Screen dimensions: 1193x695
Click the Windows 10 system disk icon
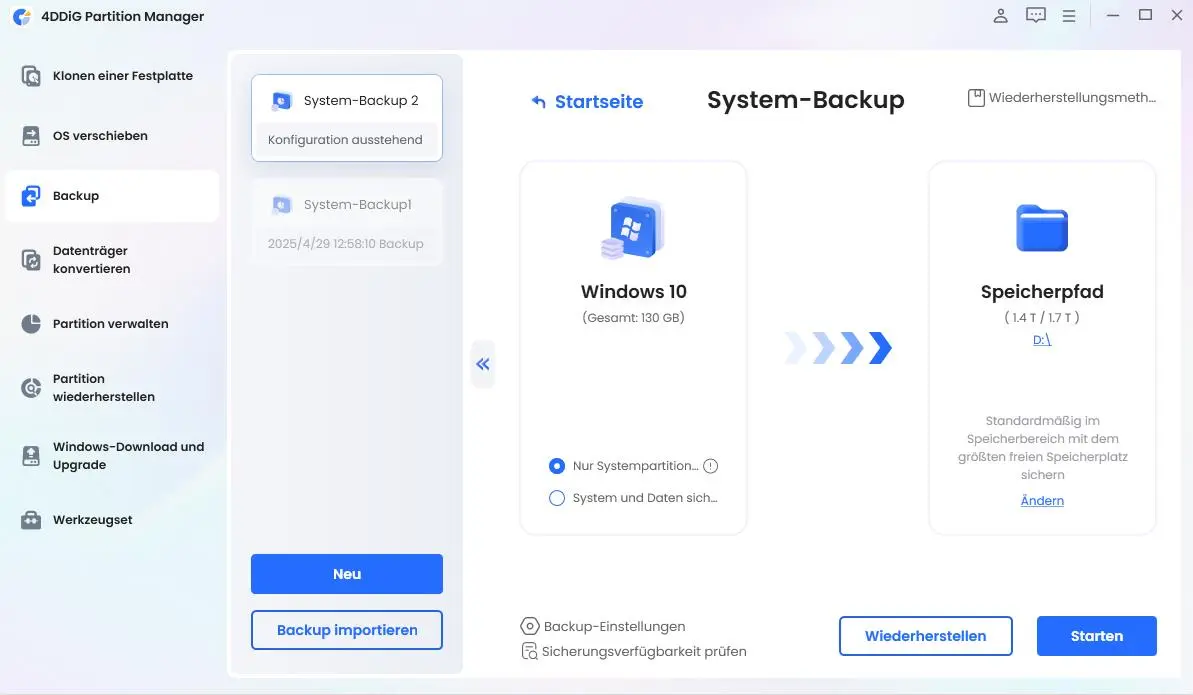click(633, 228)
